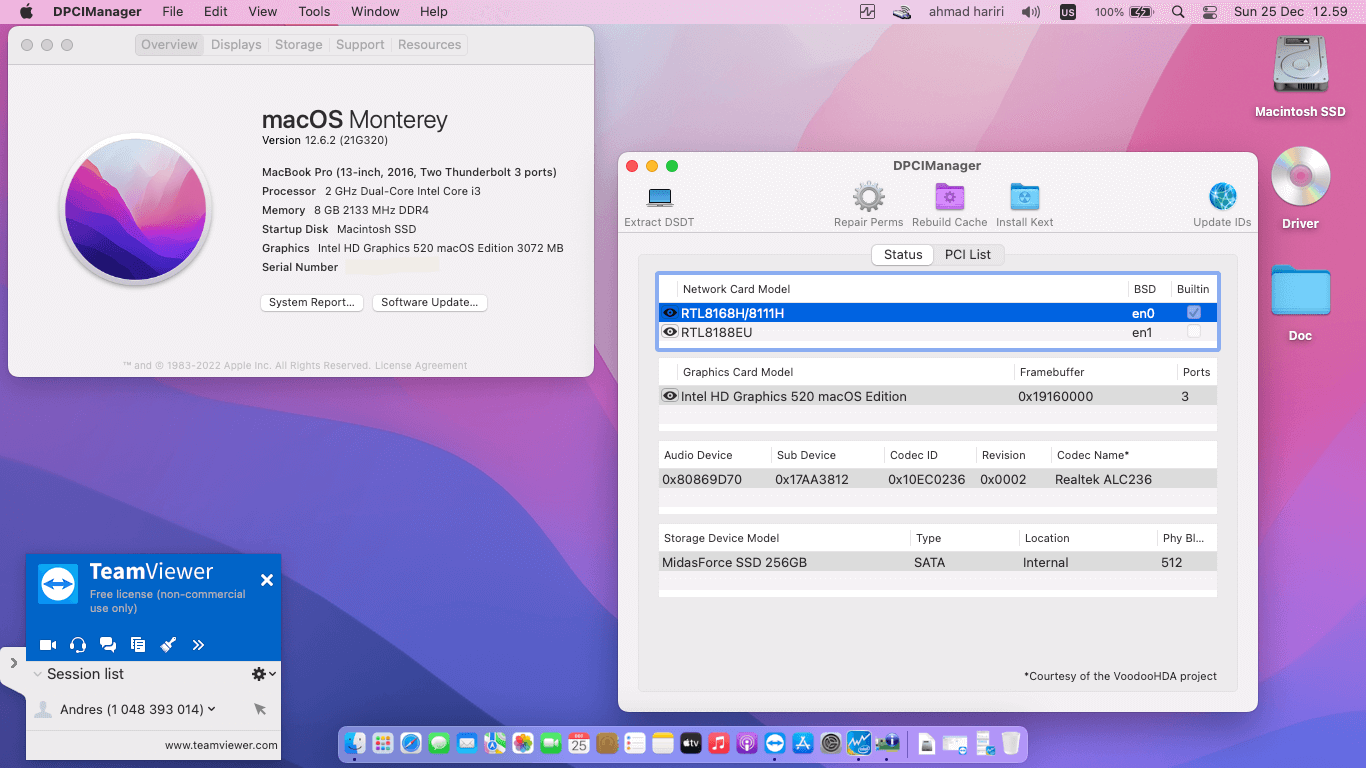Toggle Builtin checkbox for RTL8188EU
Image resolution: width=1366 pixels, height=768 pixels.
click(1194, 332)
